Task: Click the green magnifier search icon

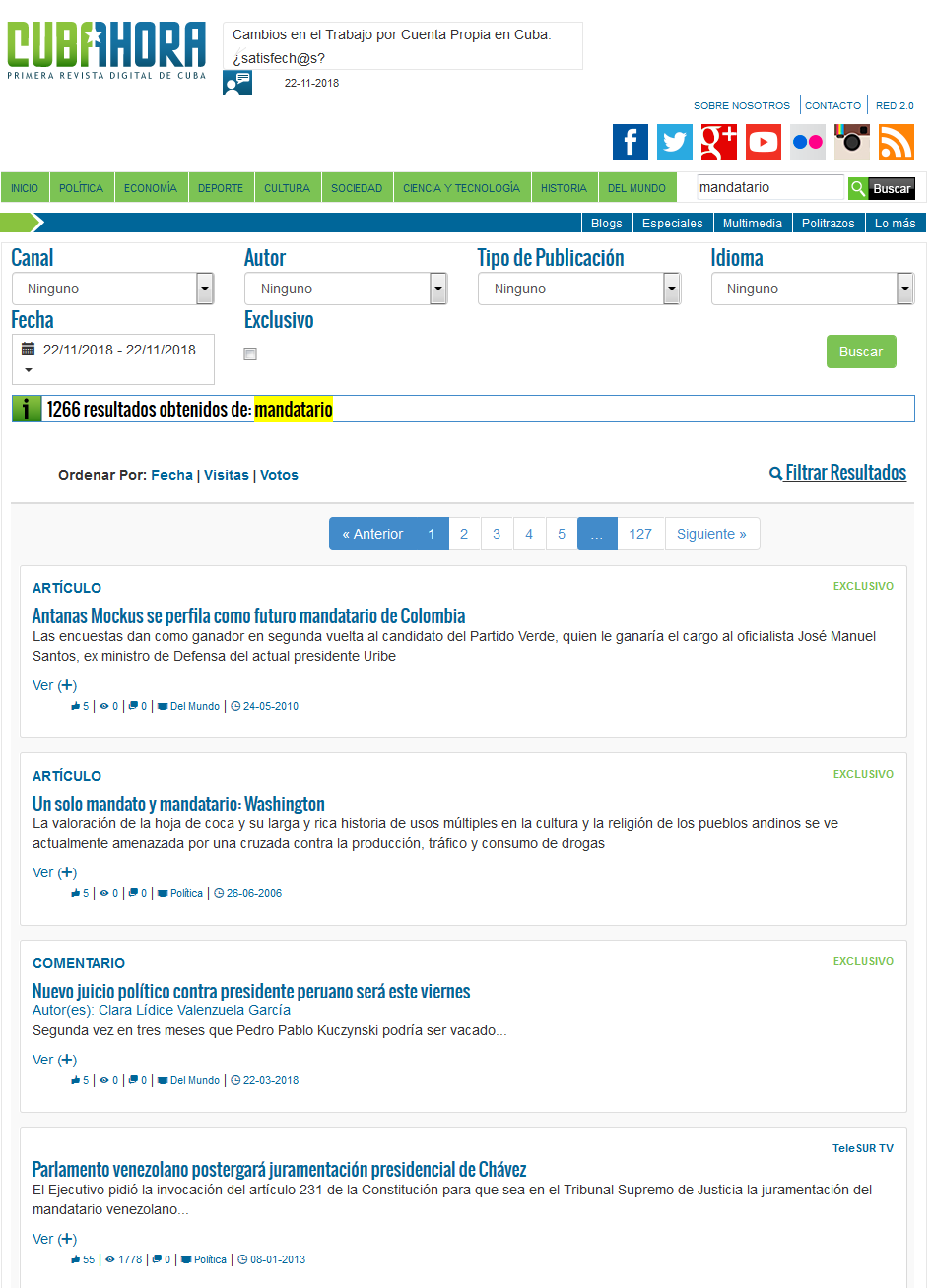Action: tap(857, 188)
